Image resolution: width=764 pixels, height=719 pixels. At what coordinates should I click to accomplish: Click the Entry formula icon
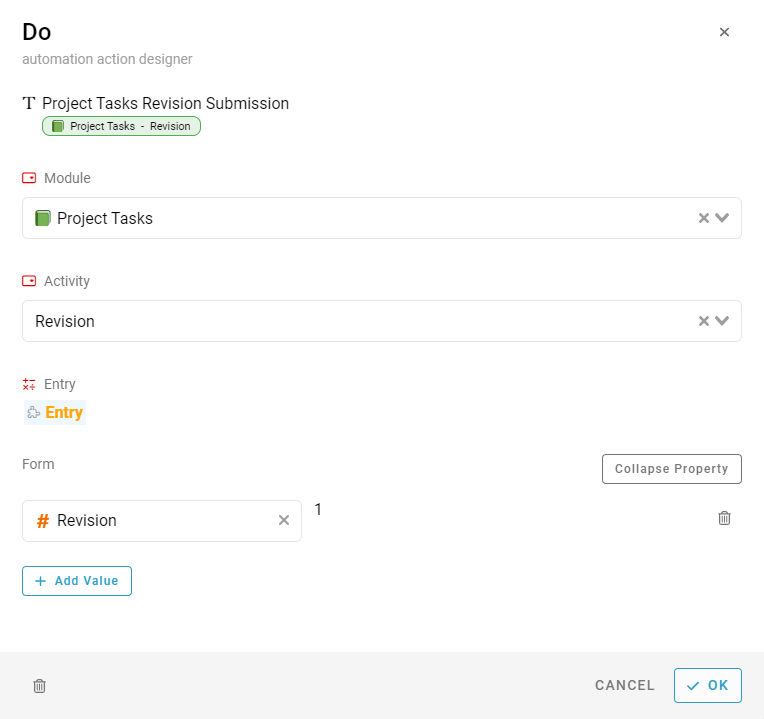coord(29,384)
